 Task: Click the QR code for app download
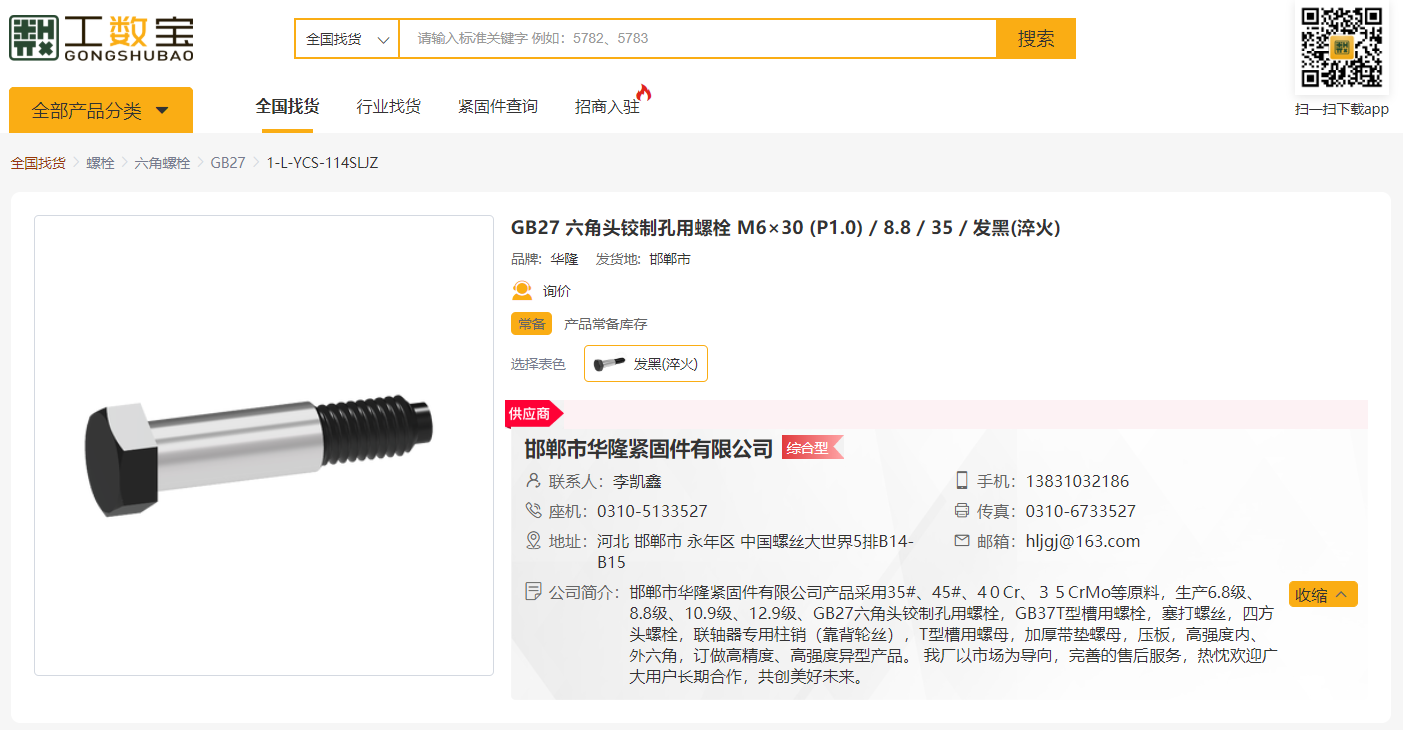point(1341,47)
